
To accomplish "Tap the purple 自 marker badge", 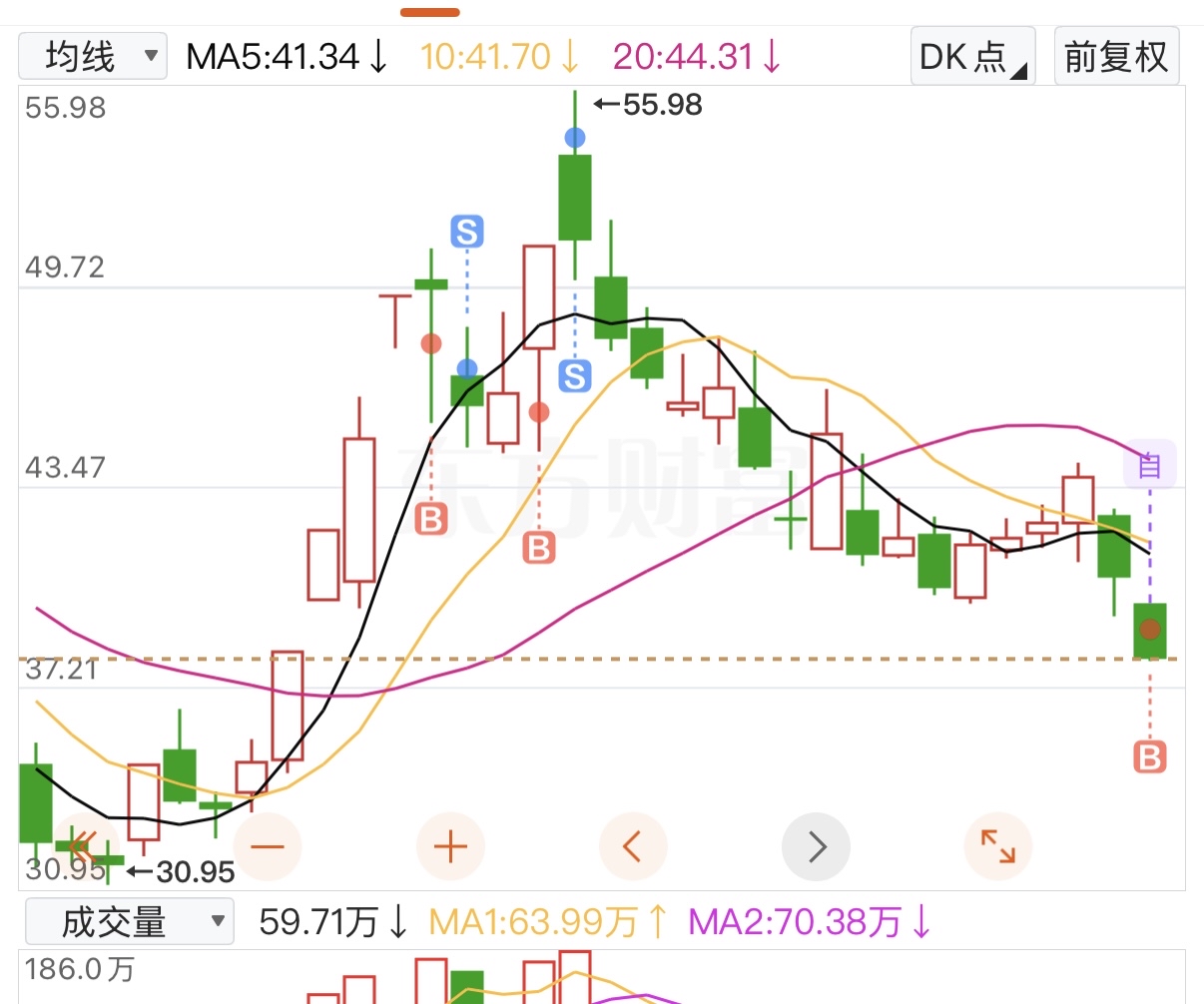I will [1150, 465].
